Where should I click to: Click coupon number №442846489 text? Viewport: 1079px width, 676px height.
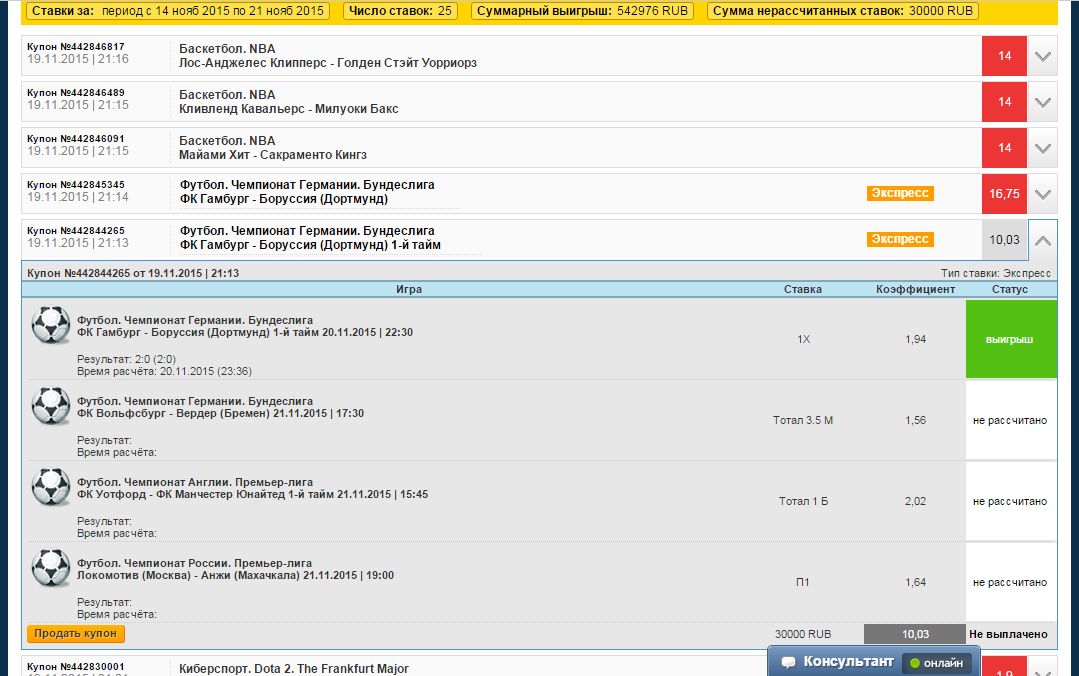click(x=76, y=93)
